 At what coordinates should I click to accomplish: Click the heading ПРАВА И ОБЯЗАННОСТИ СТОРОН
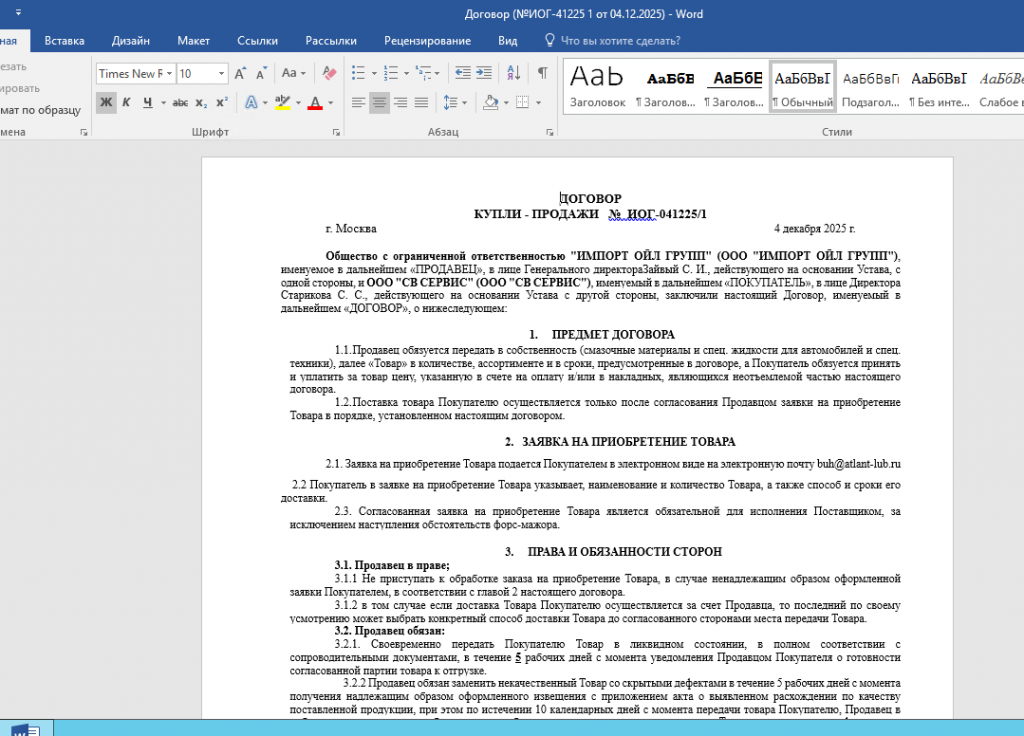(x=624, y=551)
